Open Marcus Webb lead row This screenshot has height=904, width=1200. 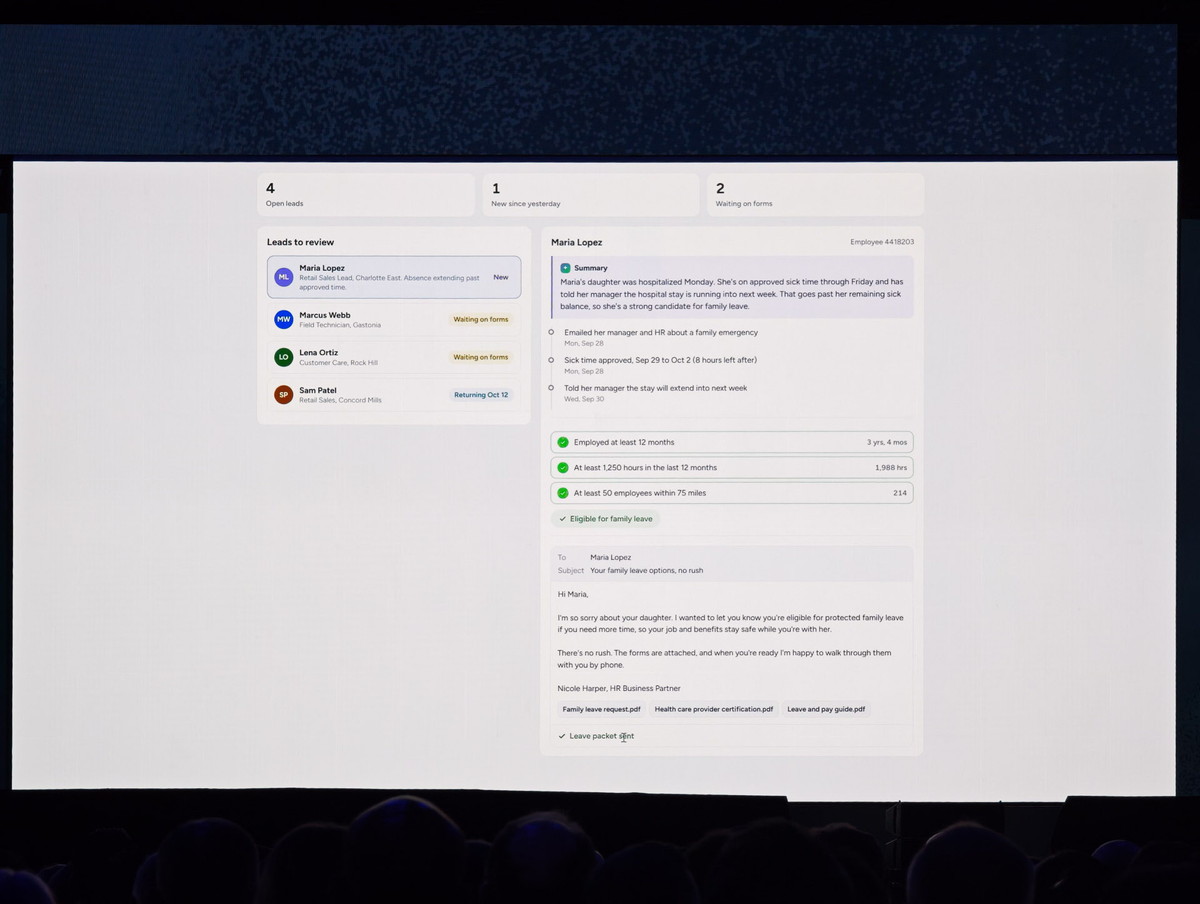[394, 319]
